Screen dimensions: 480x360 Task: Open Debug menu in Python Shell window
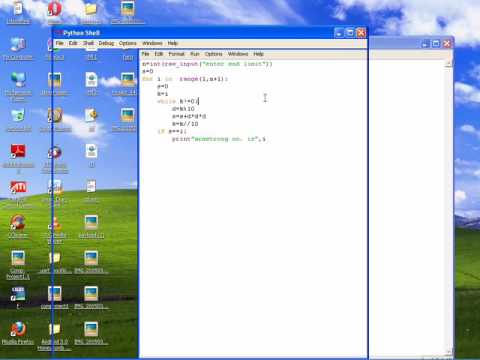click(x=106, y=43)
